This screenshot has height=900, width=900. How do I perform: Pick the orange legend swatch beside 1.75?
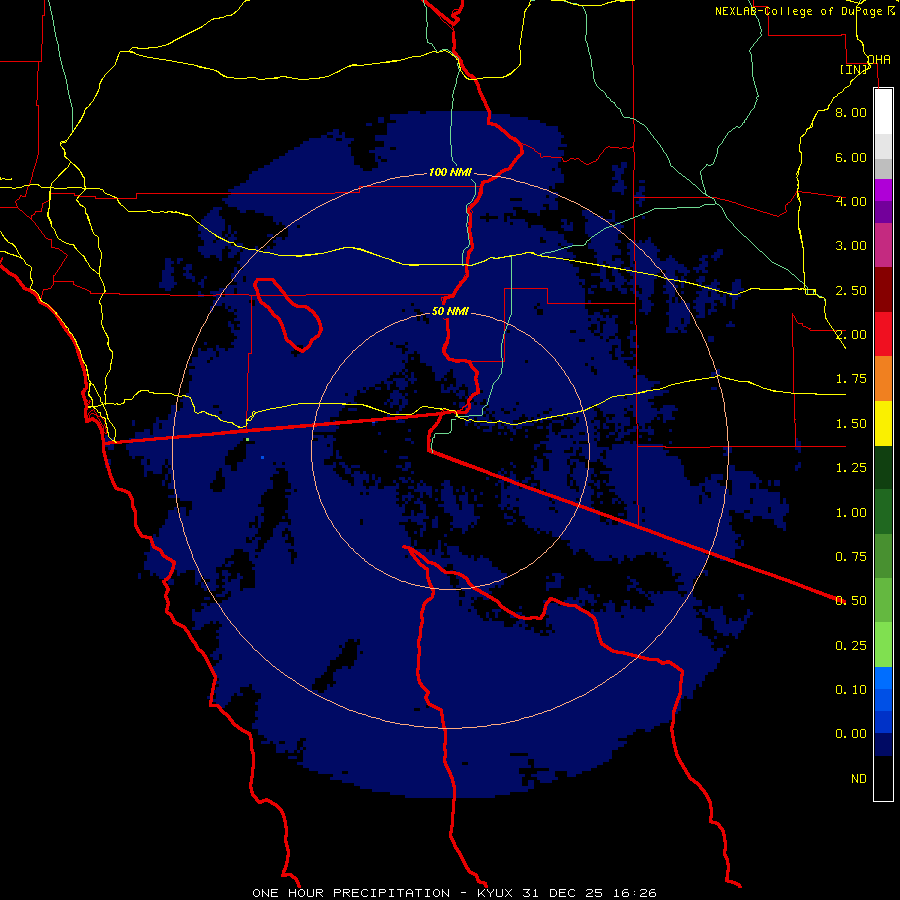pos(883,379)
